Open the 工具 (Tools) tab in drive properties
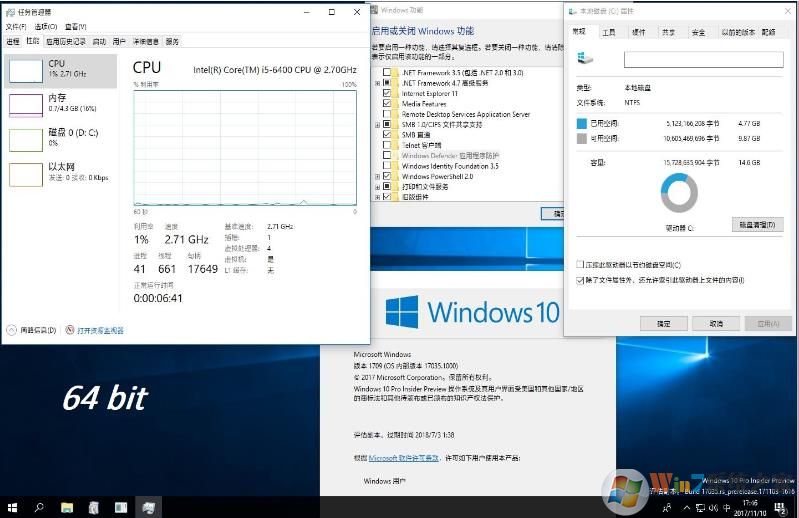Viewport: 799px width, 518px height. (608, 32)
